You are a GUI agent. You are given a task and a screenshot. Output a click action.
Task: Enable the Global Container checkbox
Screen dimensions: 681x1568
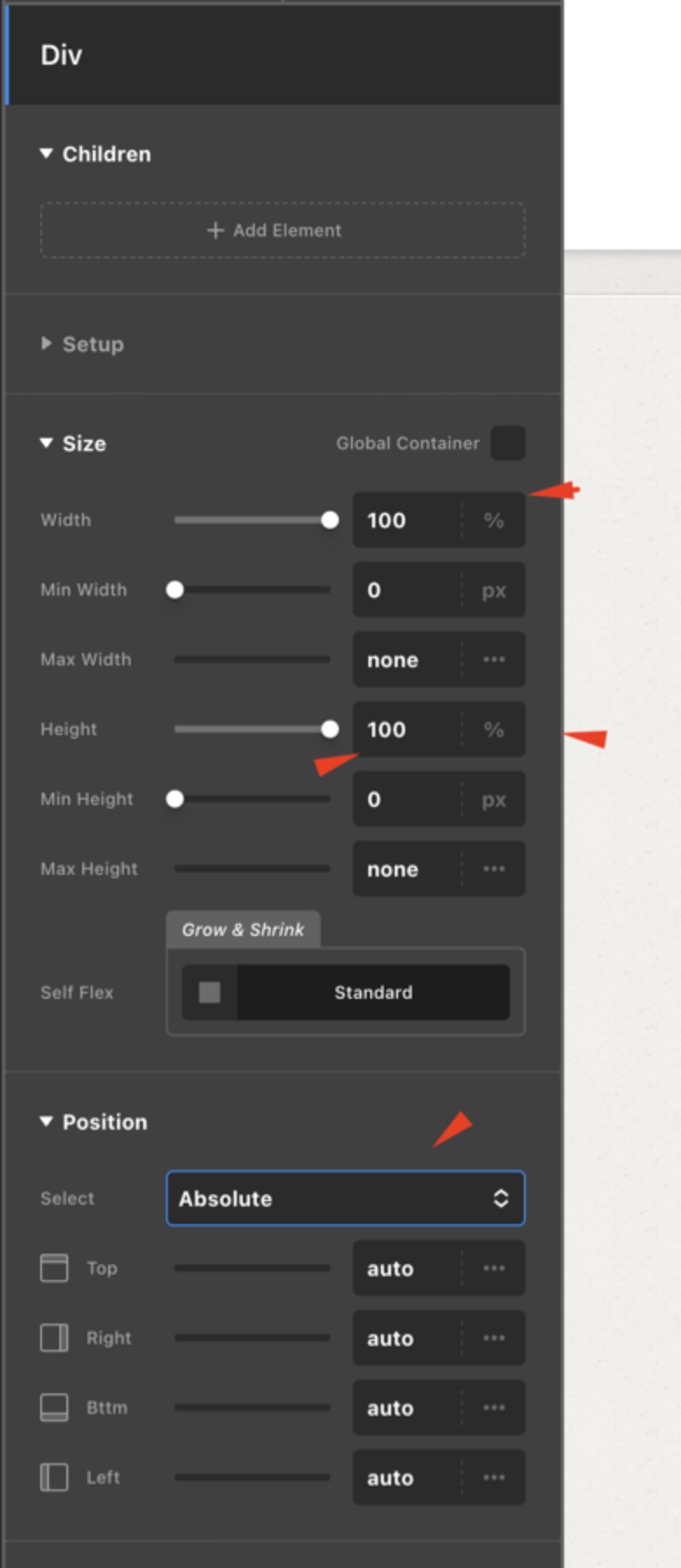[x=508, y=443]
